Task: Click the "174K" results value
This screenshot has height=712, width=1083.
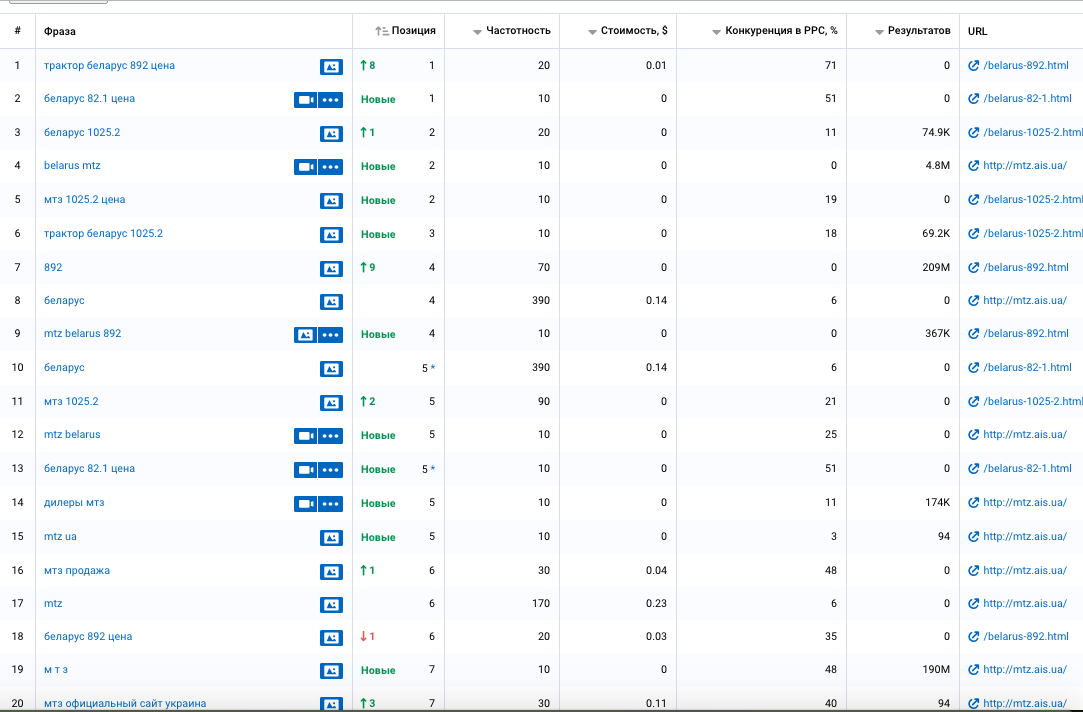Action: (937, 503)
